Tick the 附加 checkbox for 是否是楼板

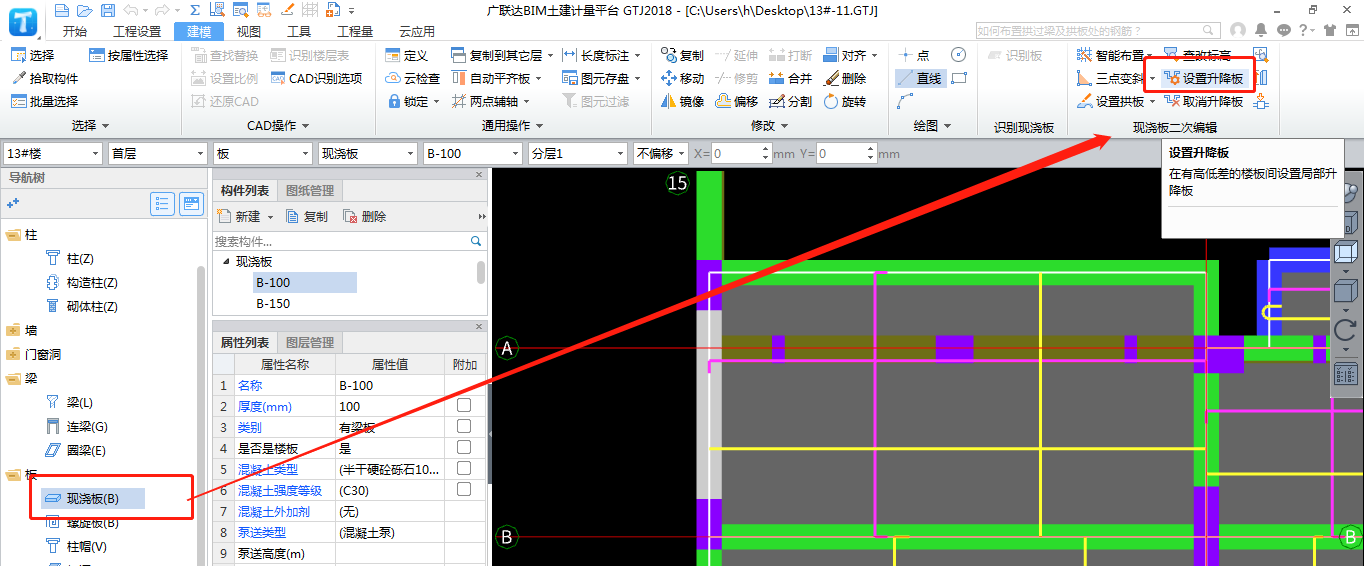pos(464,448)
